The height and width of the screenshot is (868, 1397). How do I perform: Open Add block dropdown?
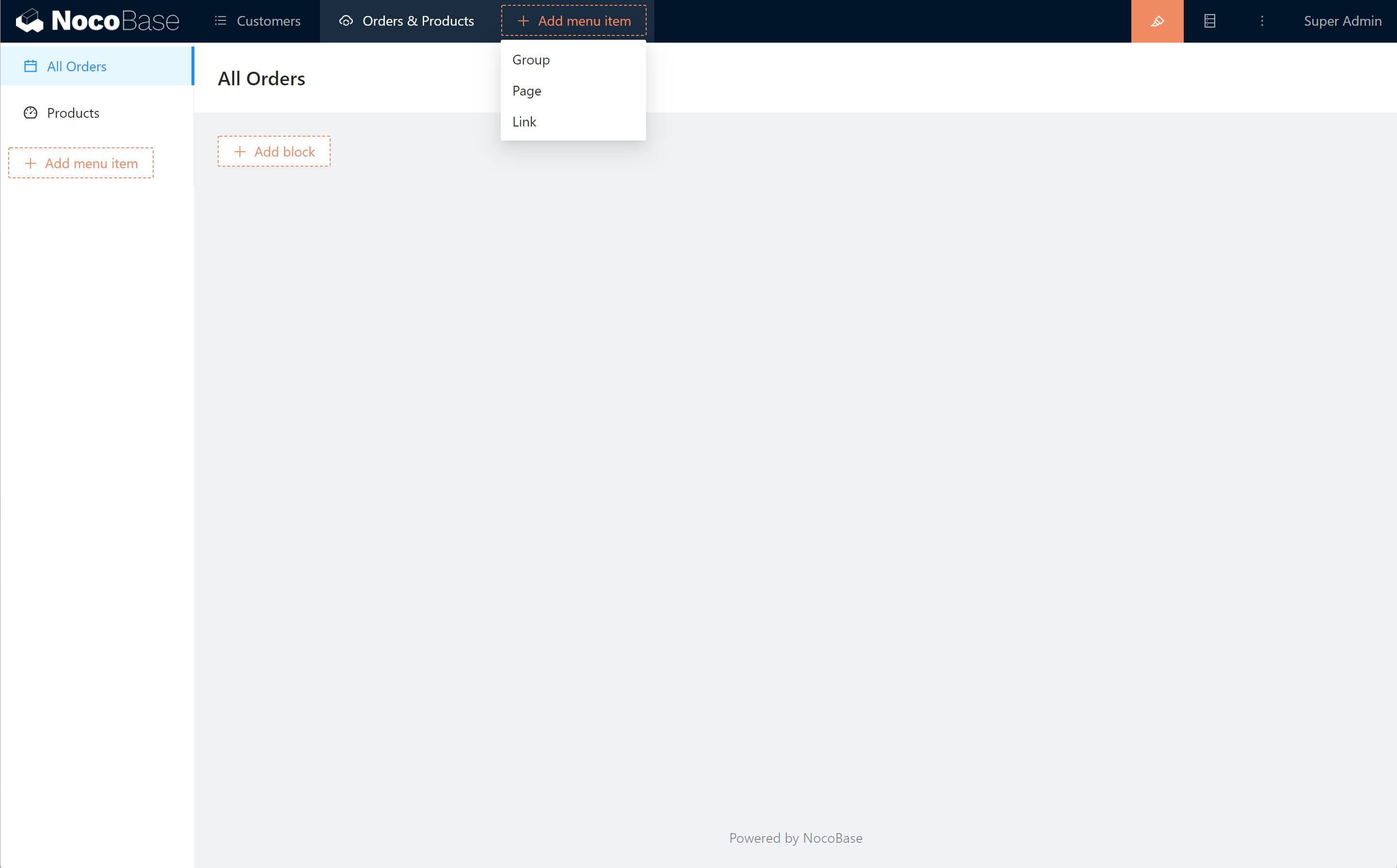pyautogui.click(x=274, y=152)
